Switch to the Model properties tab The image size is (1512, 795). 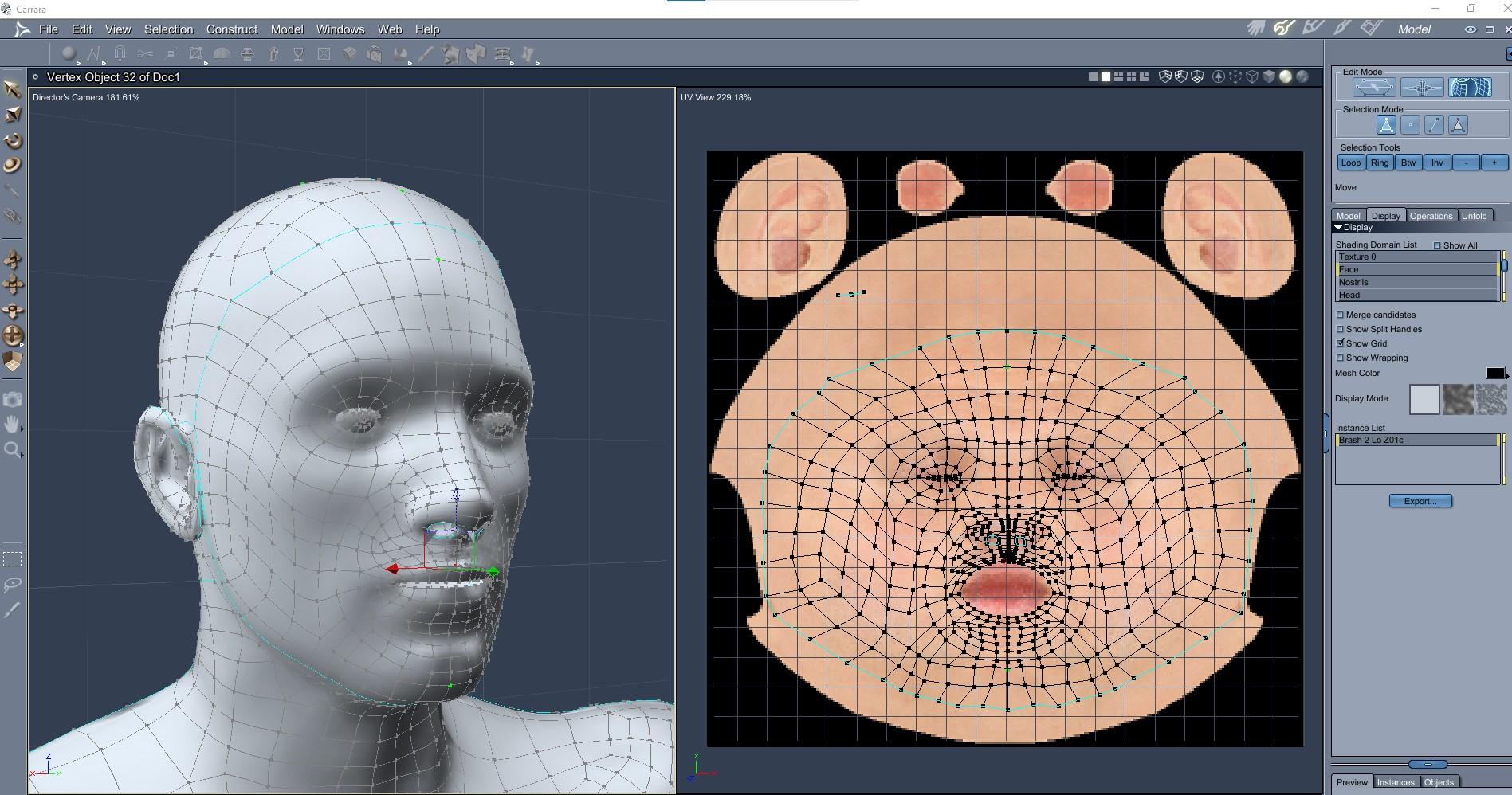pos(1348,216)
